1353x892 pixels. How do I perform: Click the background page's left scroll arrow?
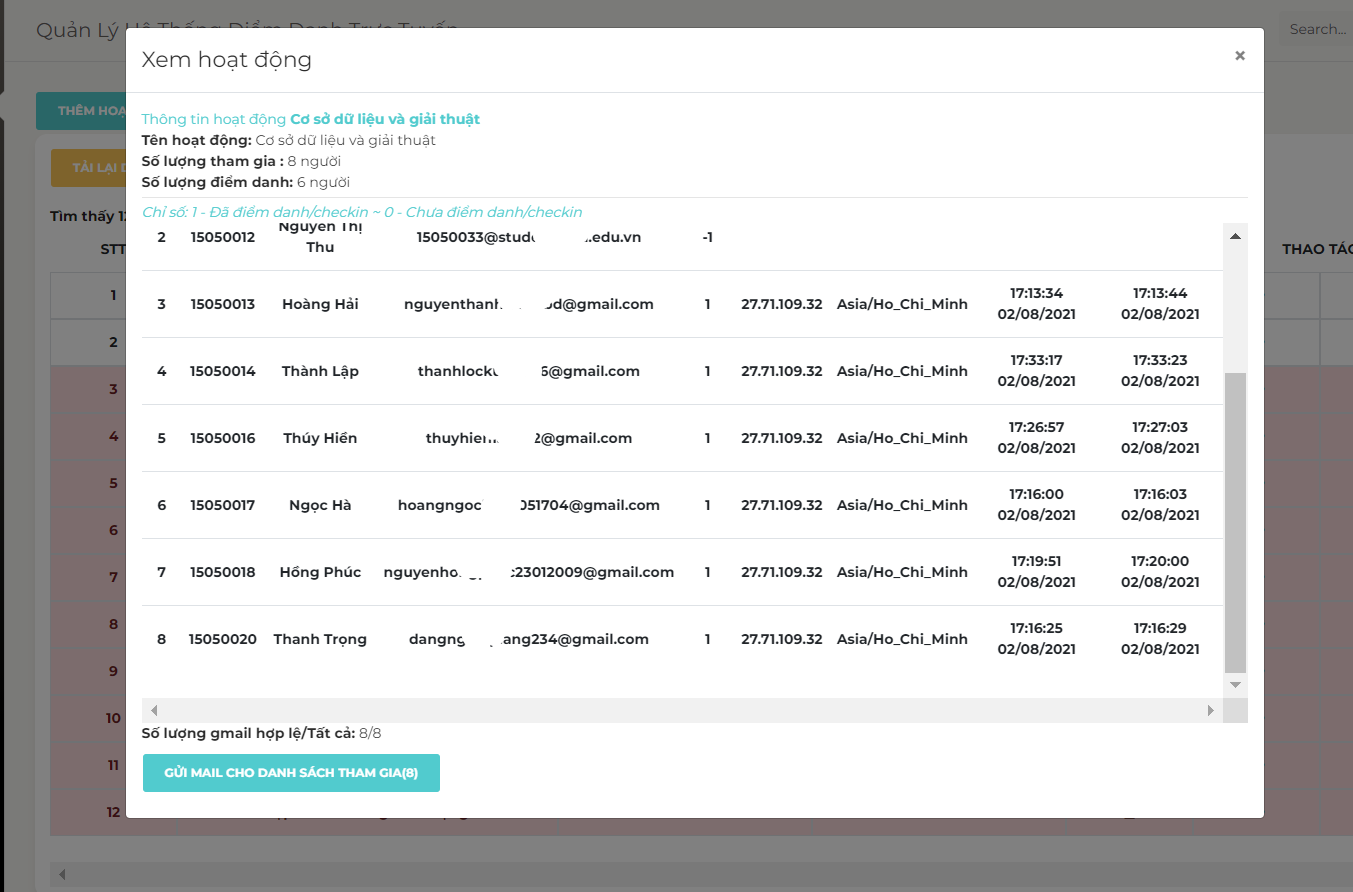[x=62, y=875]
